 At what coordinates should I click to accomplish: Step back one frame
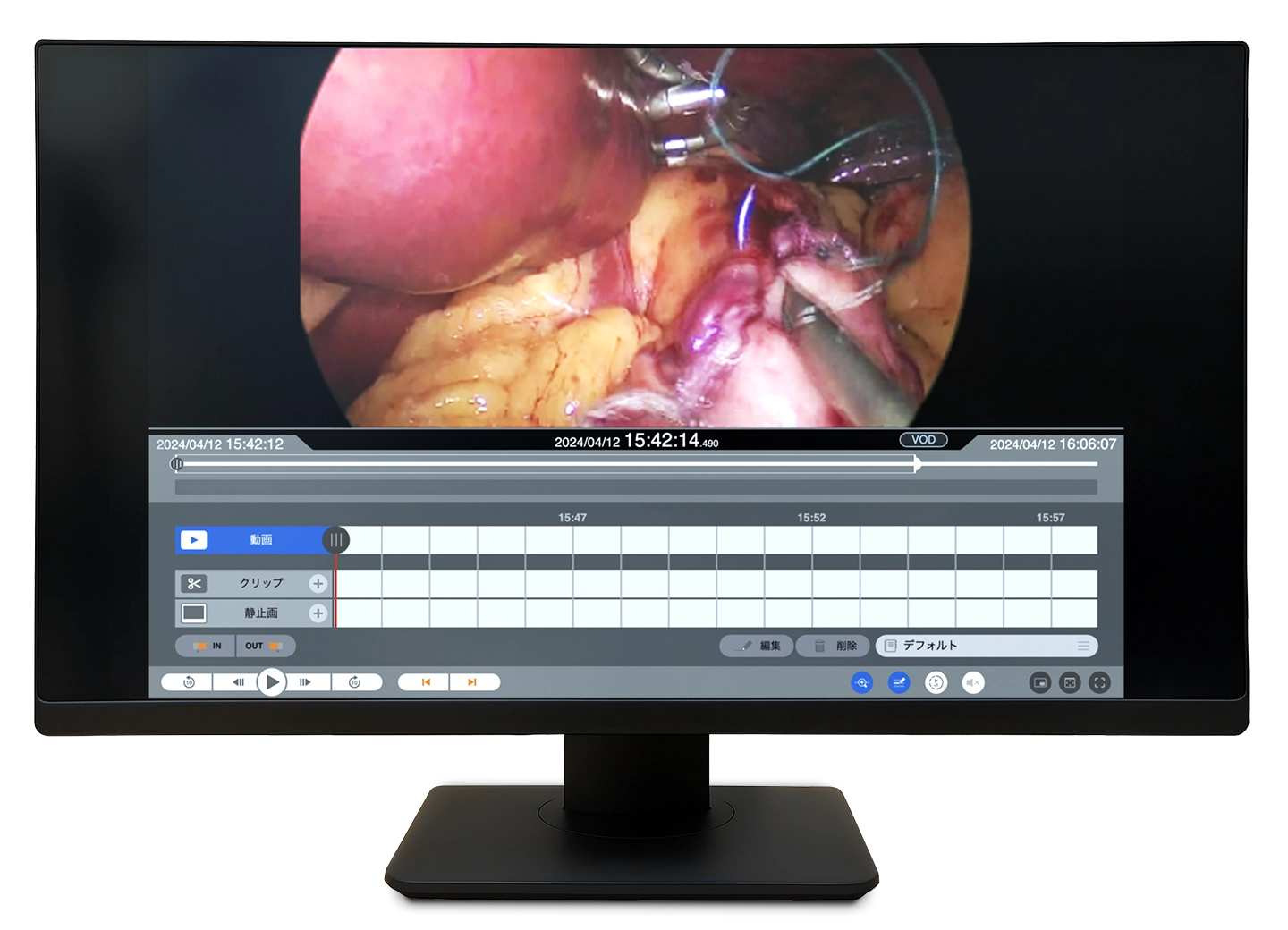coord(238,682)
